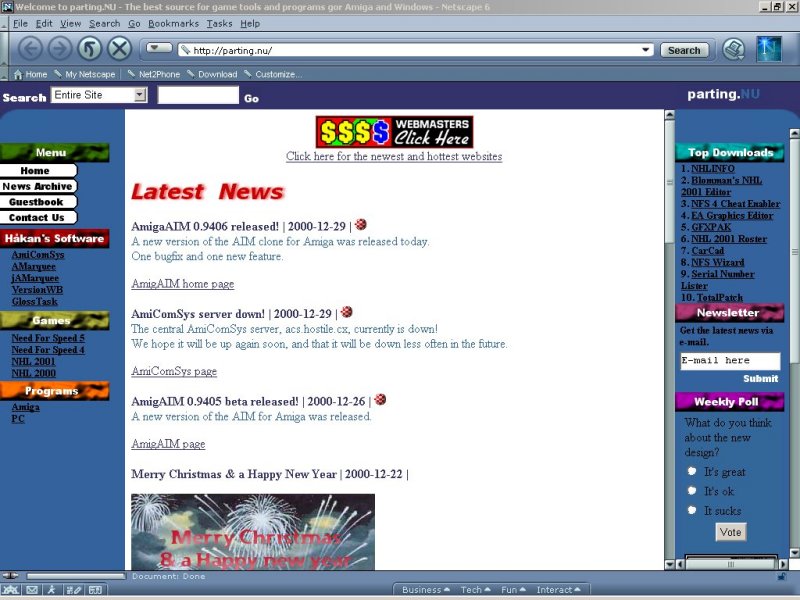Click the site search text field

(x=198, y=95)
